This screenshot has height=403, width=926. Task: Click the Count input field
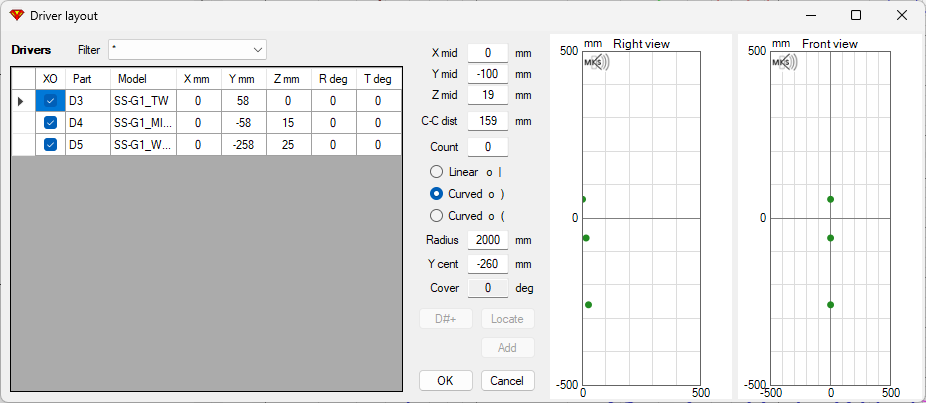[488, 147]
